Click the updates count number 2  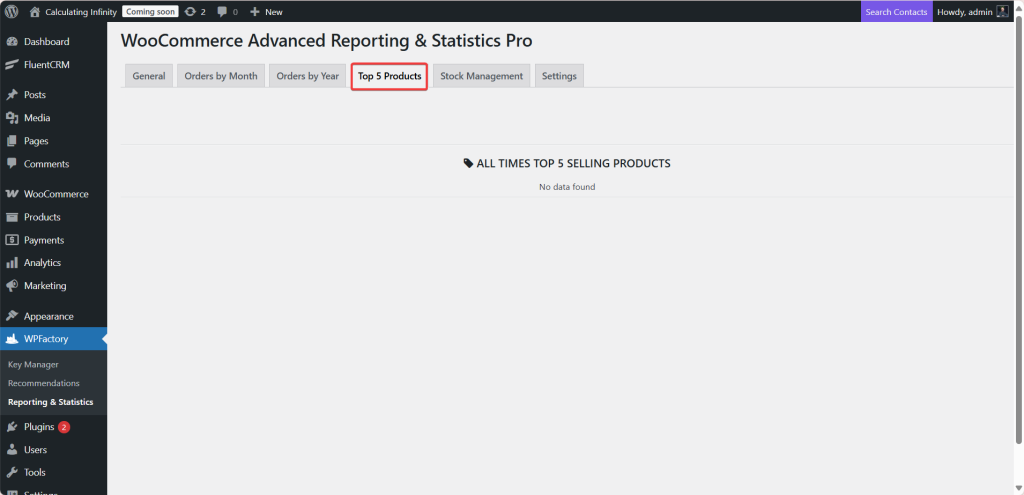coord(203,12)
